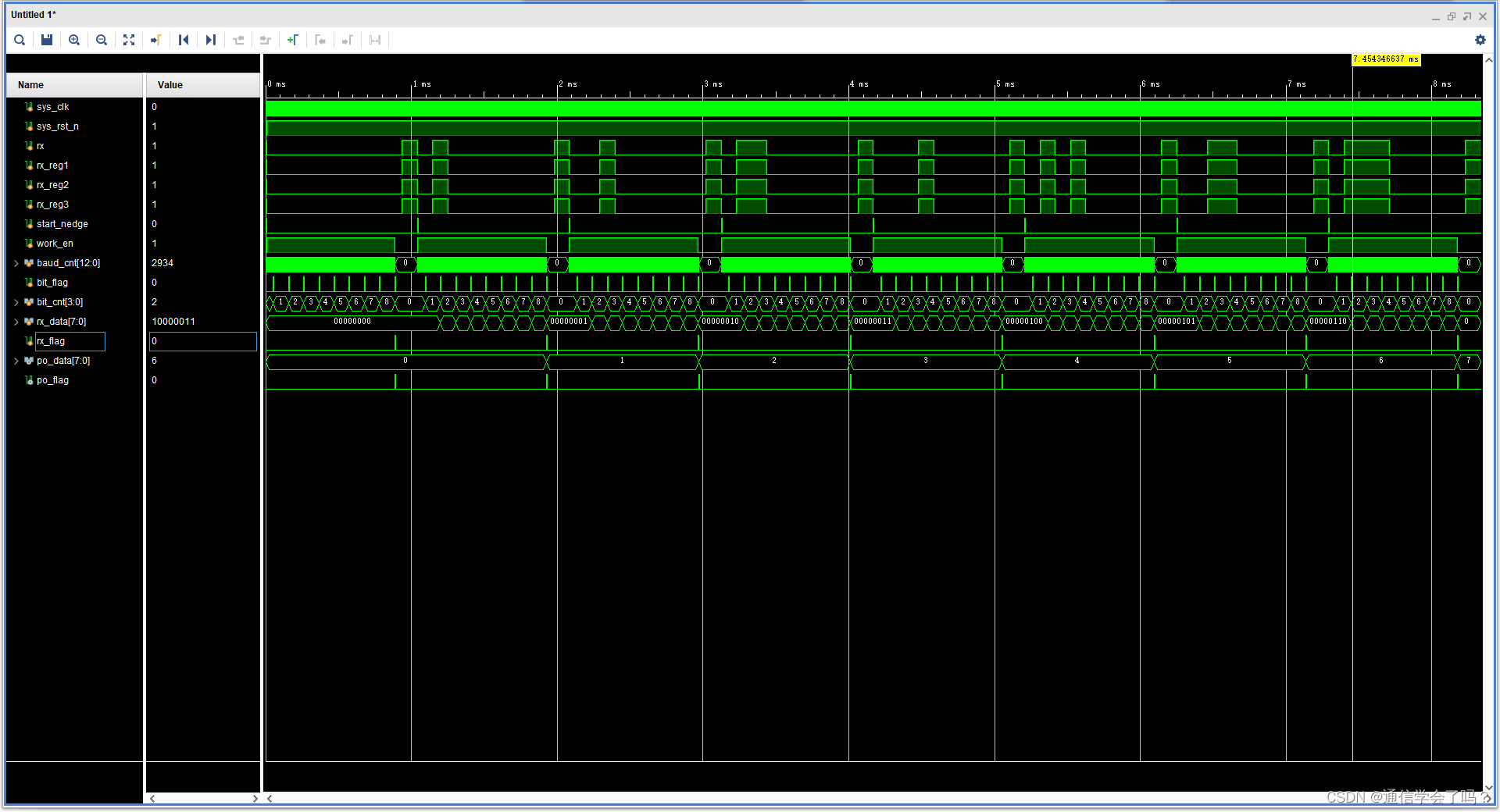Click the po_data waveform segment labeled 4
The height and width of the screenshot is (812, 1500).
coord(1077,361)
